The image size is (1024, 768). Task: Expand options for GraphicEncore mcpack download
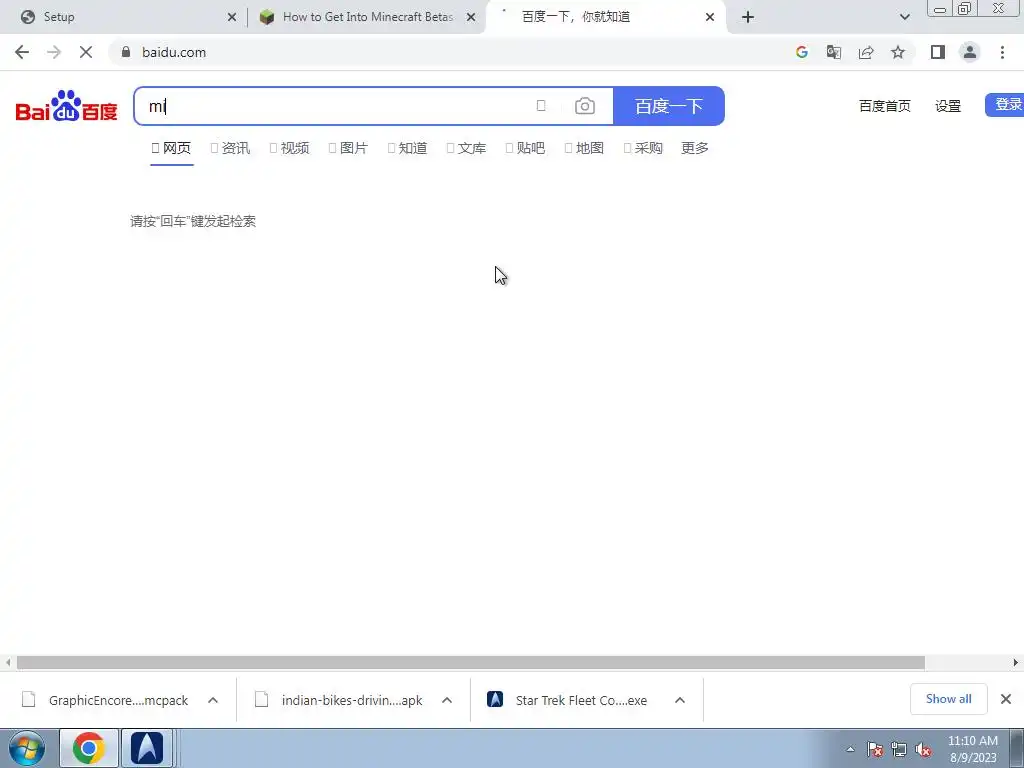point(213,700)
